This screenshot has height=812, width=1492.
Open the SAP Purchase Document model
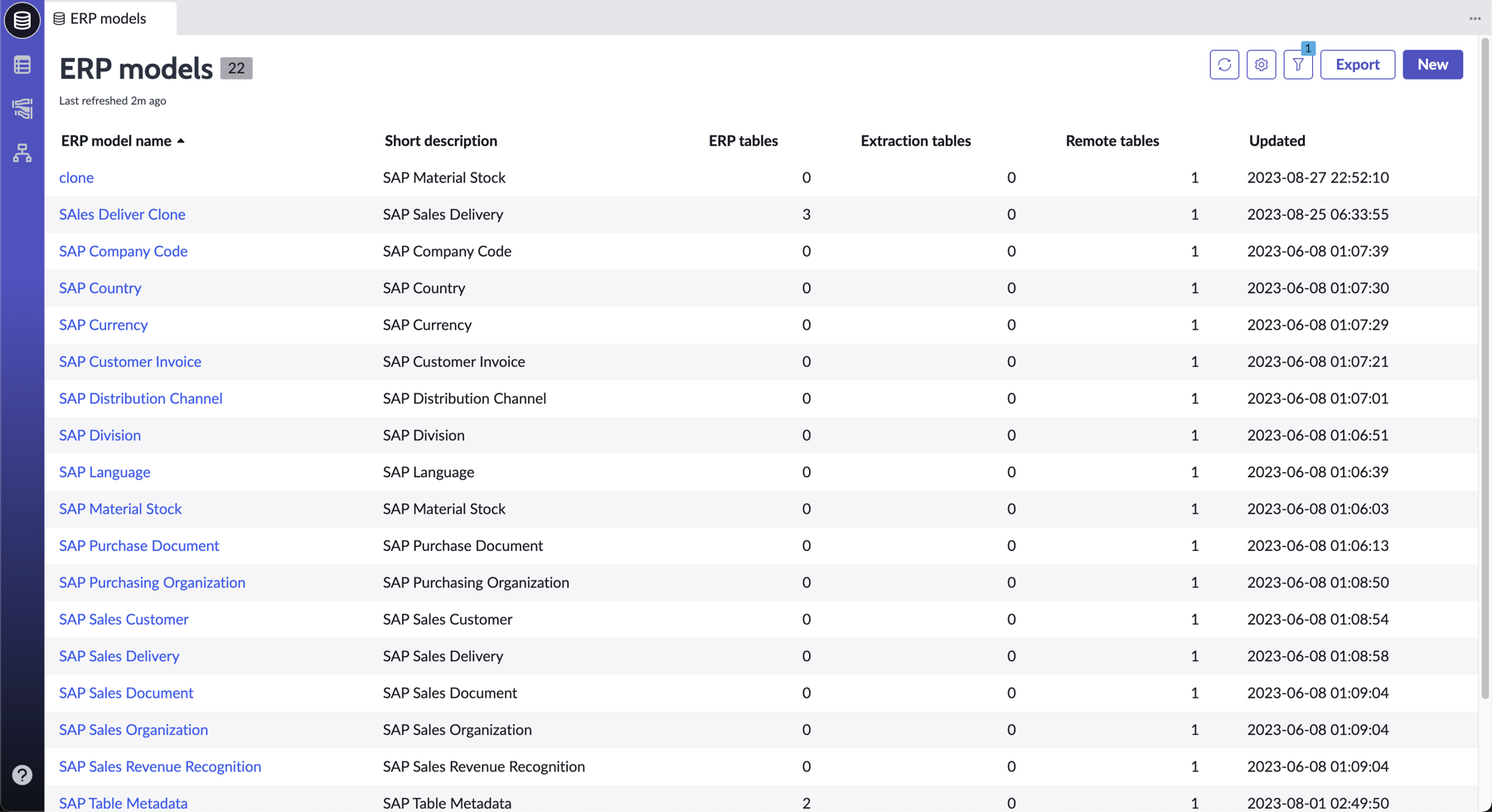coord(139,546)
